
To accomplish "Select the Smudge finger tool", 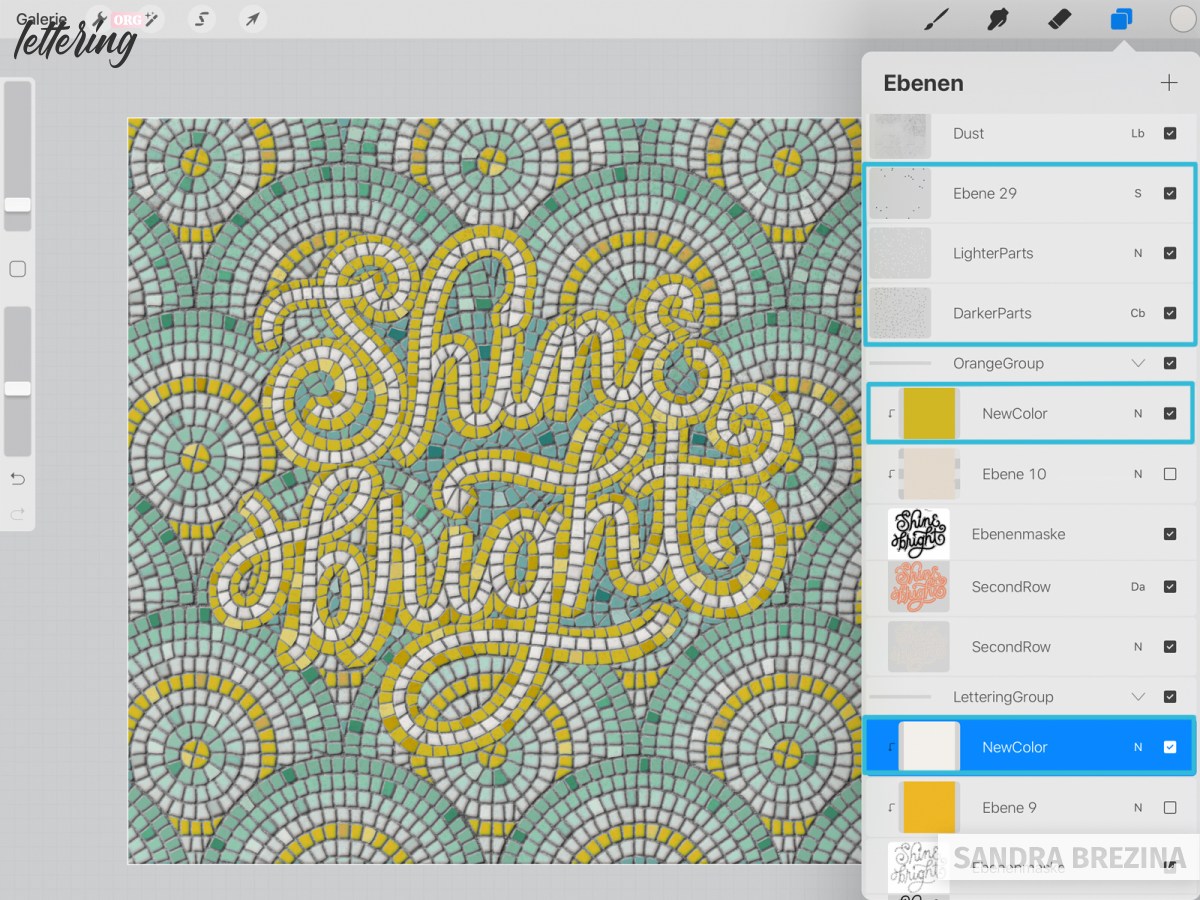I will [997, 19].
